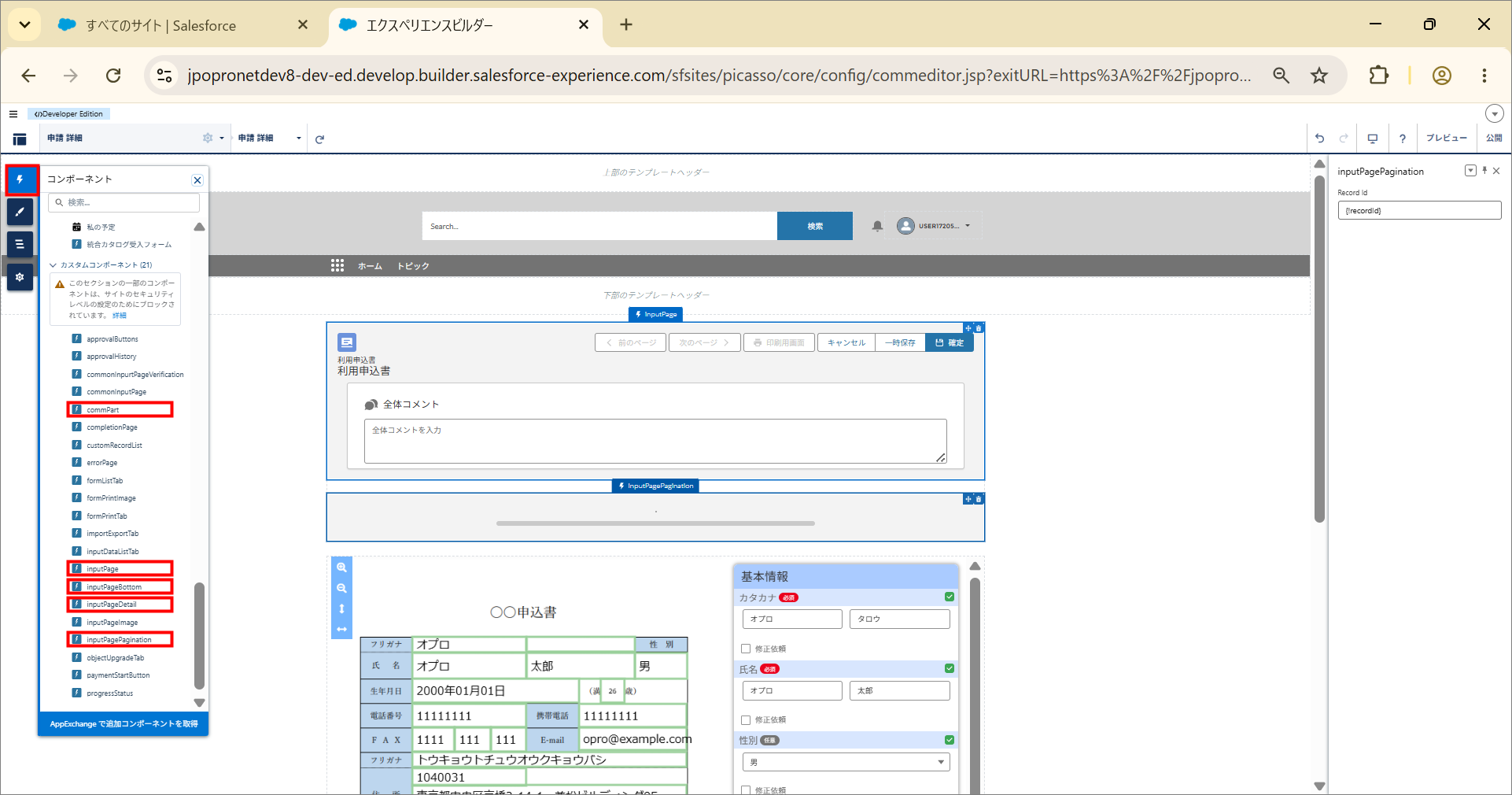Toggle the green checkbox beside 氏名
This screenshot has width=1512, height=795.
(950, 668)
